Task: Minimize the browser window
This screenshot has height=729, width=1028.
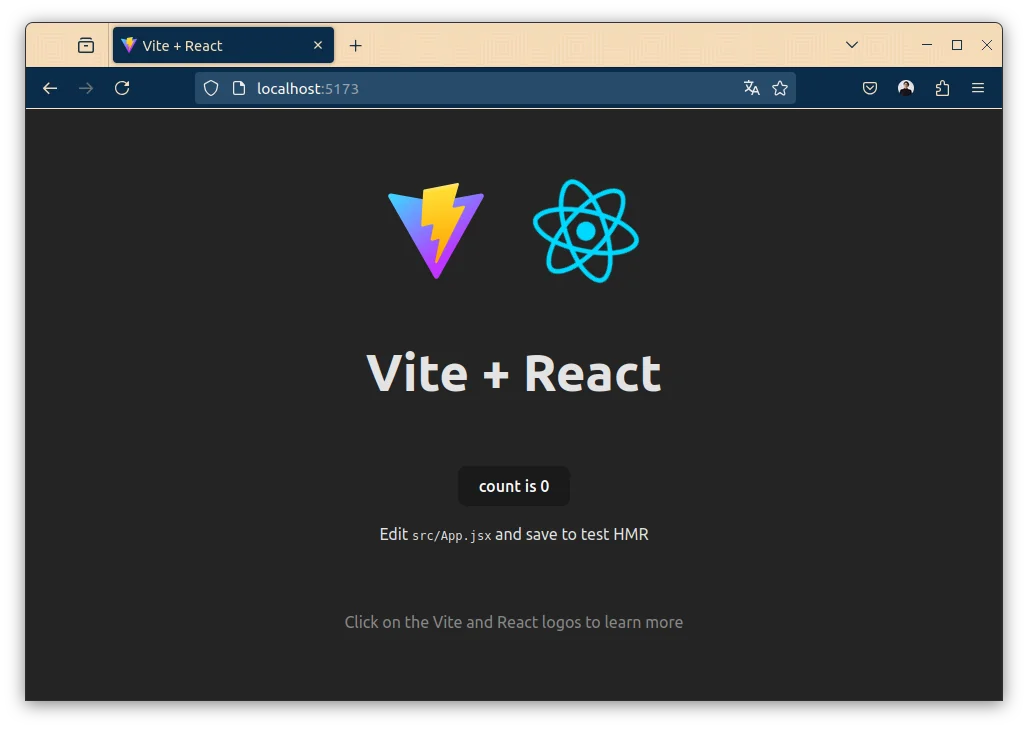Action: click(926, 45)
